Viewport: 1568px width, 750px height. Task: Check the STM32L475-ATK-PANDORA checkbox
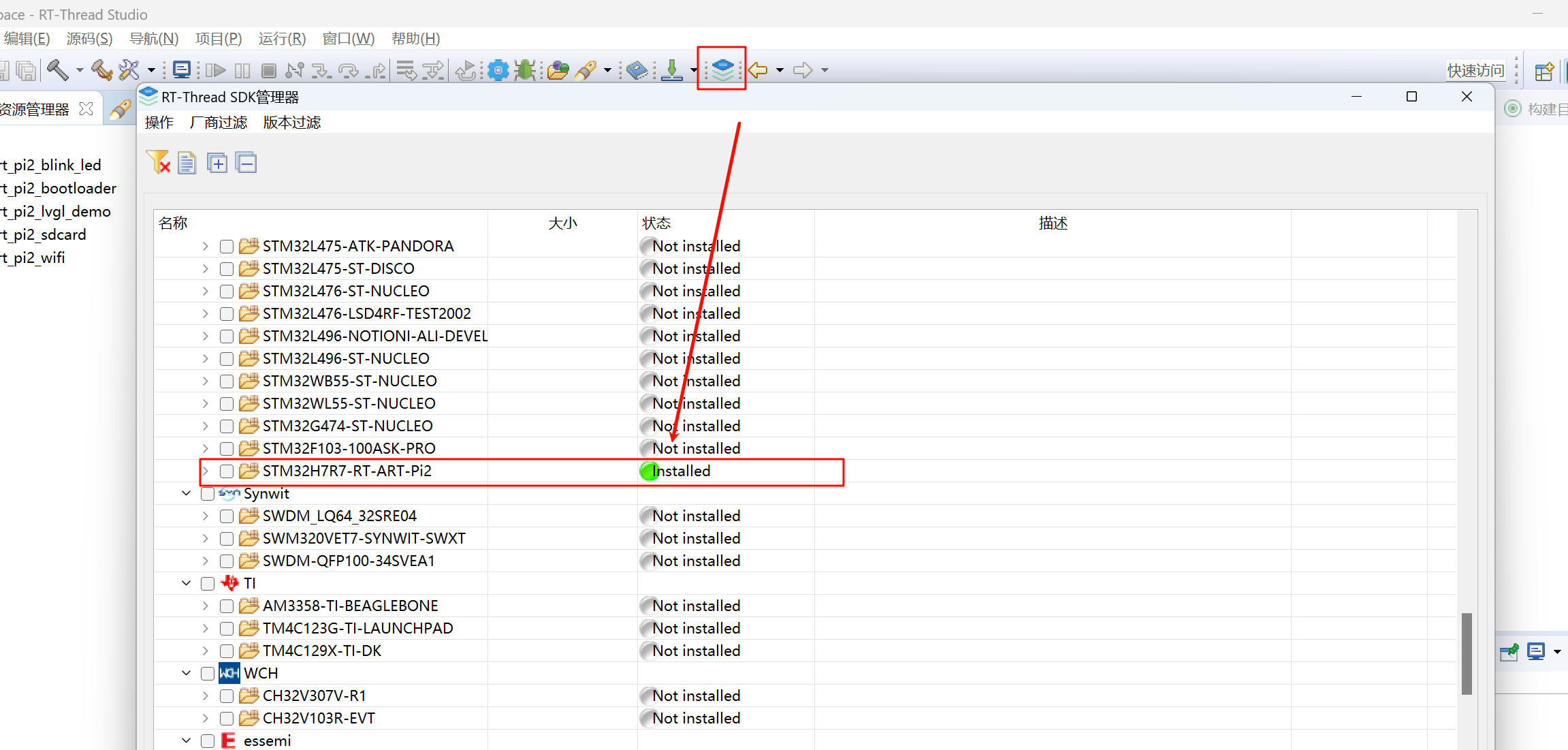click(x=227, y=247)
